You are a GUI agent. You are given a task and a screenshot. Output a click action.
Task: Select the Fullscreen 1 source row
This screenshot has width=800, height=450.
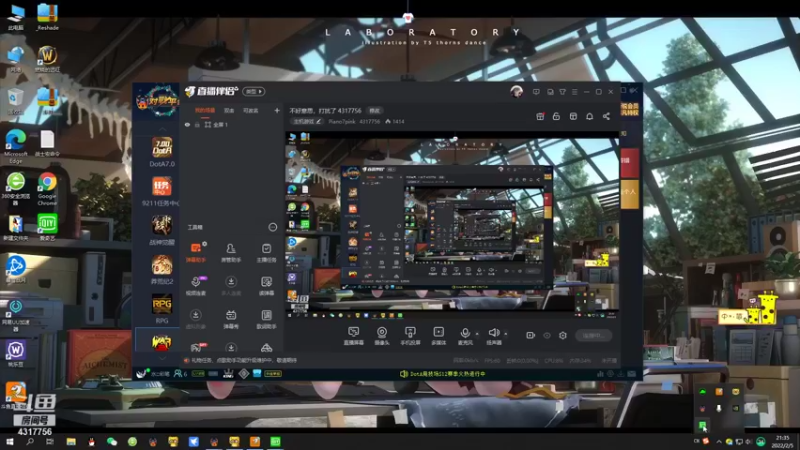(233, 124)
